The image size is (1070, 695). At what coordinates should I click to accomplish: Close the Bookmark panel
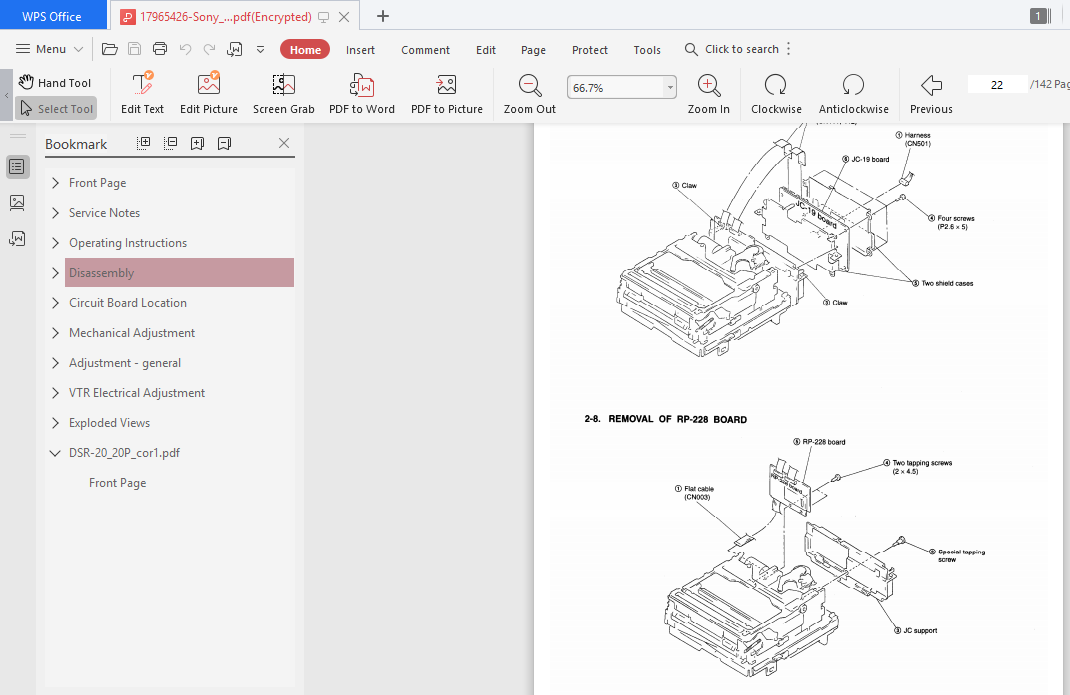284,143
